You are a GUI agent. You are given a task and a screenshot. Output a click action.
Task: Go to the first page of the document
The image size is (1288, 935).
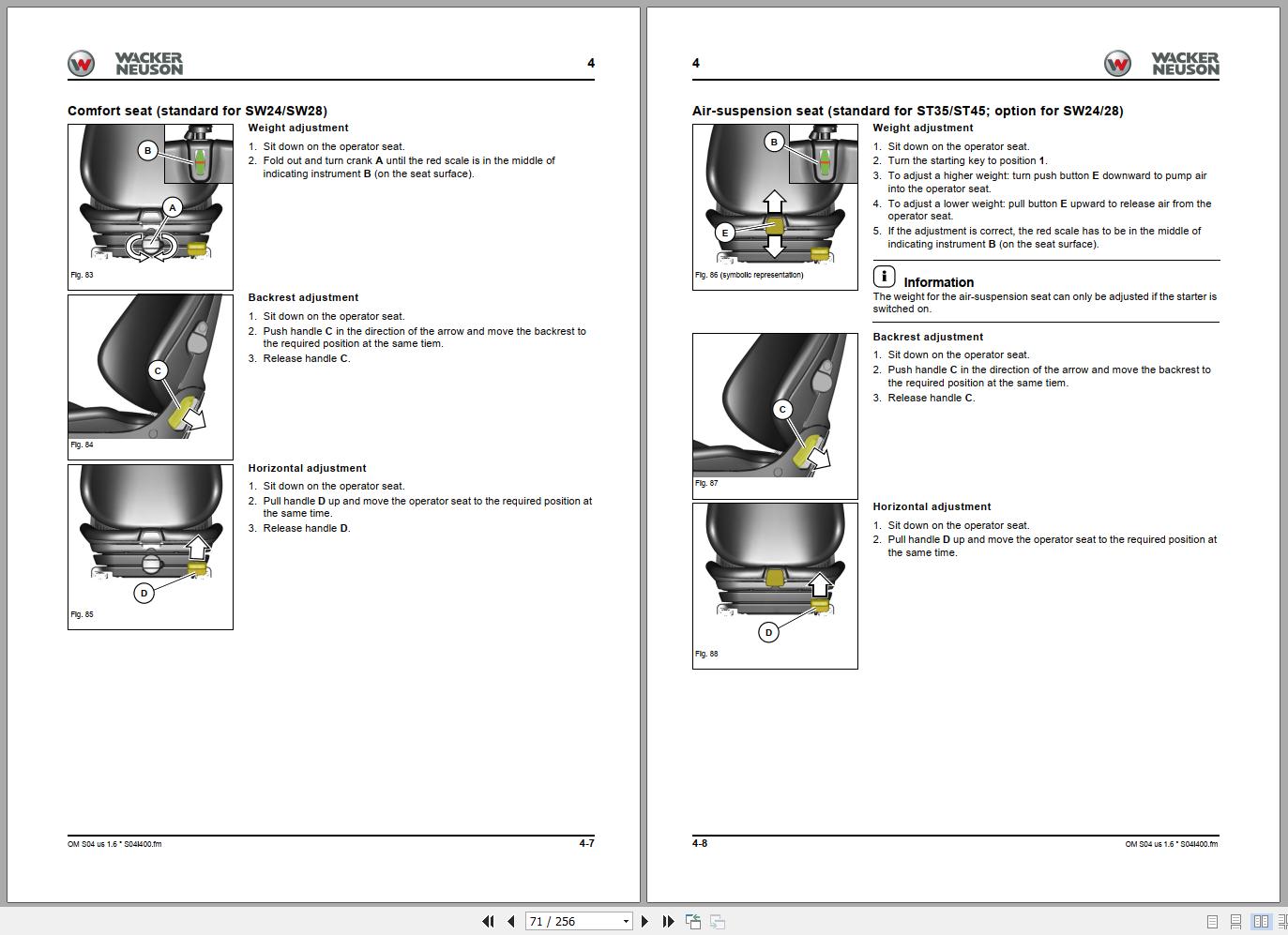488,922
